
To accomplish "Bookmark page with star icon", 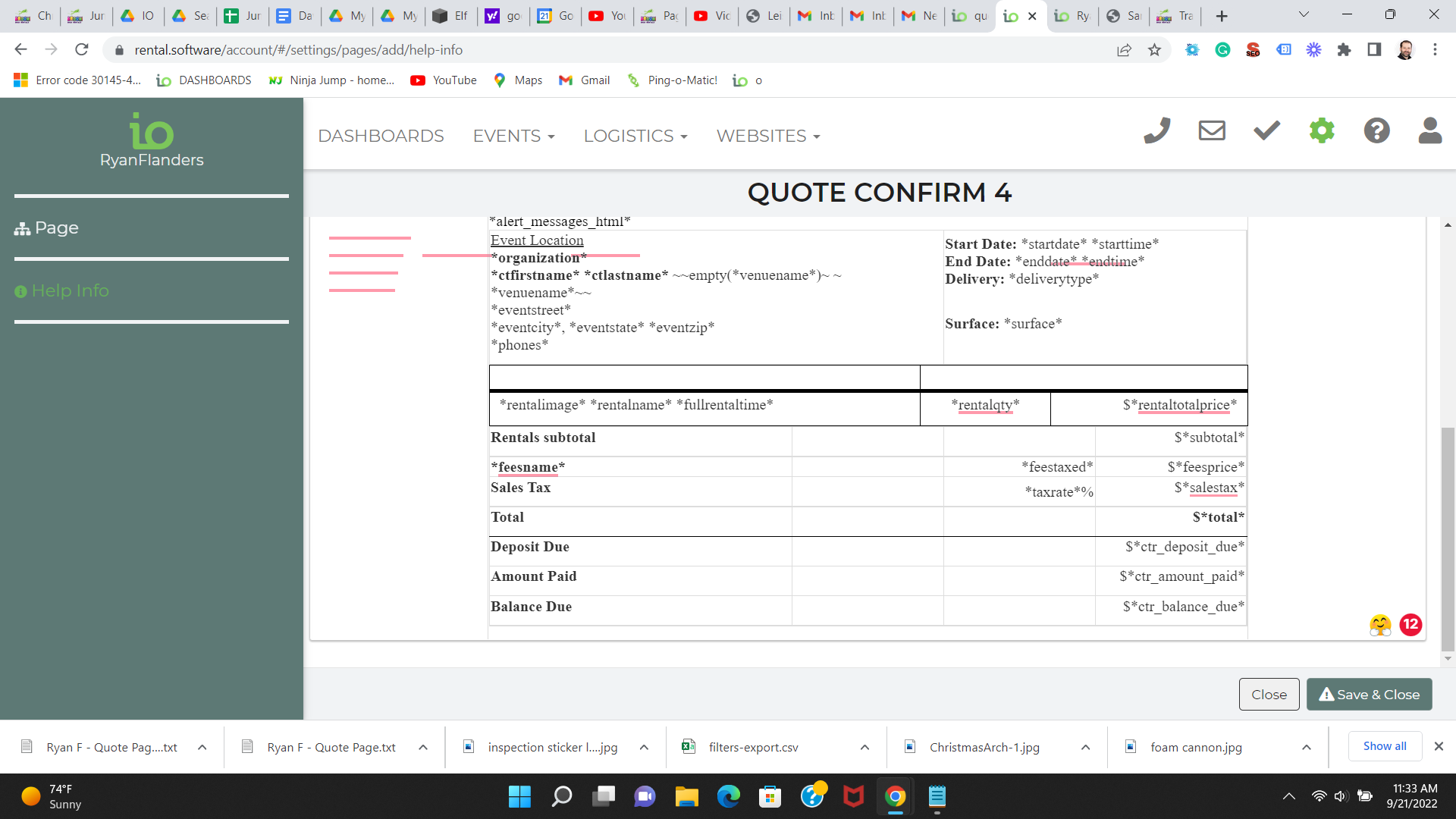I will click(x=1154, y=50).
